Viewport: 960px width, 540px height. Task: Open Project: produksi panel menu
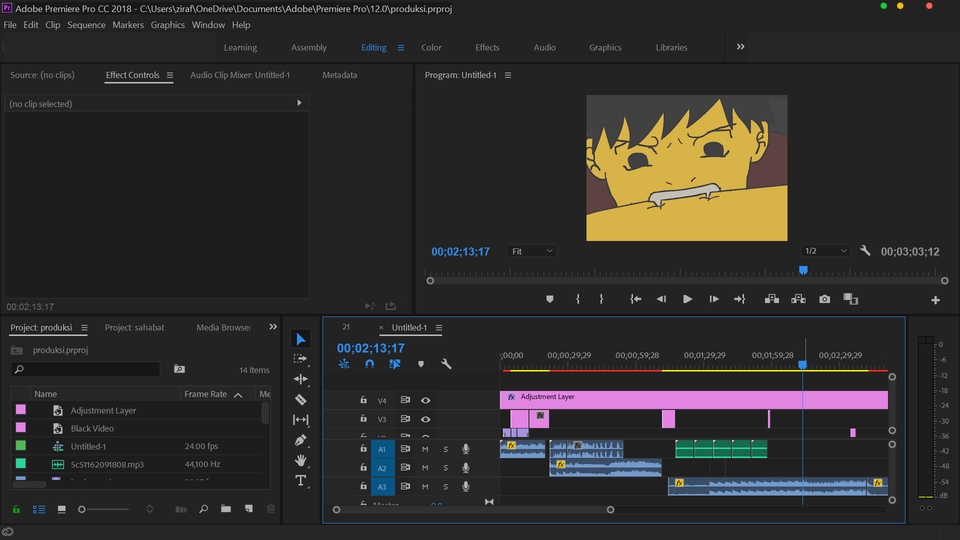[x=84, y=328]
